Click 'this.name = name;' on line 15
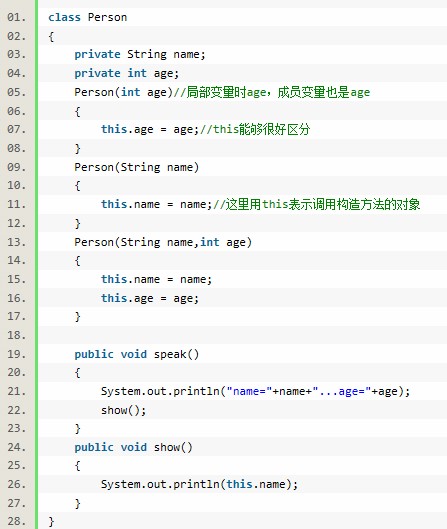 (157, 280)
